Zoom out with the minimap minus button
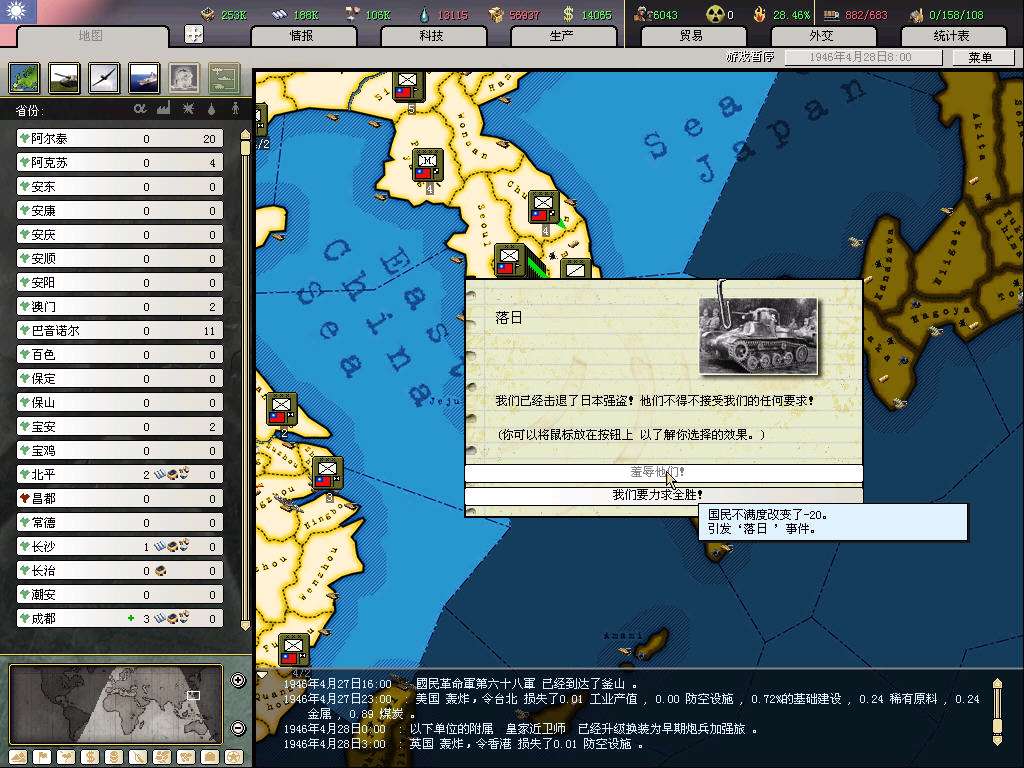Viewport: 1024px width, 768px height. [x=238, y=728]
